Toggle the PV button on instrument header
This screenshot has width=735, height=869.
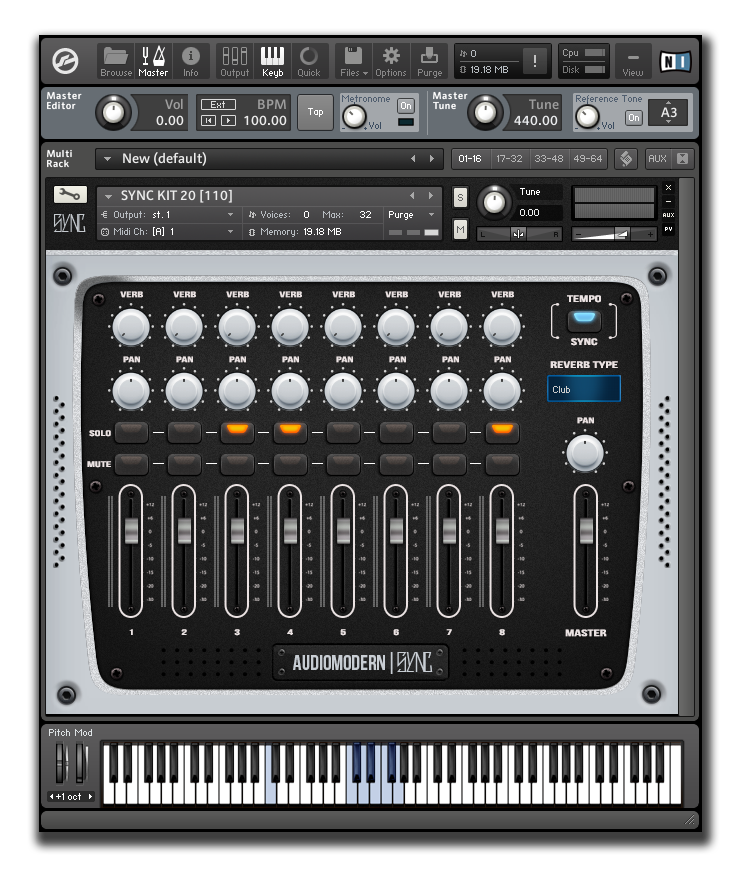668,229
